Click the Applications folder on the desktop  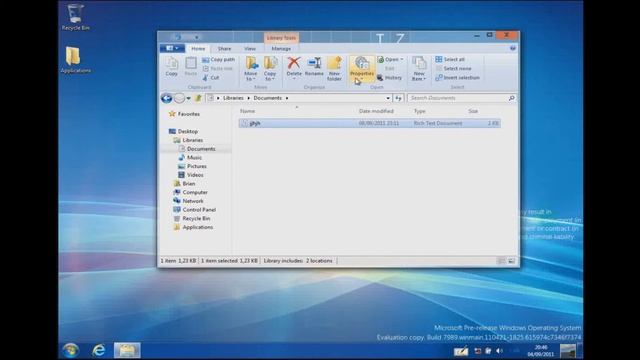tap(76, 60)
